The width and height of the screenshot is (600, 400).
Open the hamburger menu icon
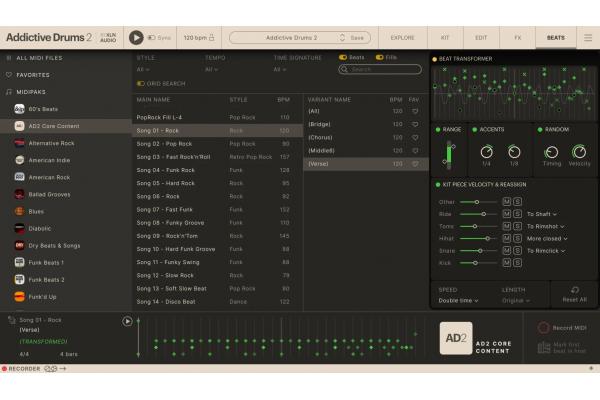pos(588,38)
